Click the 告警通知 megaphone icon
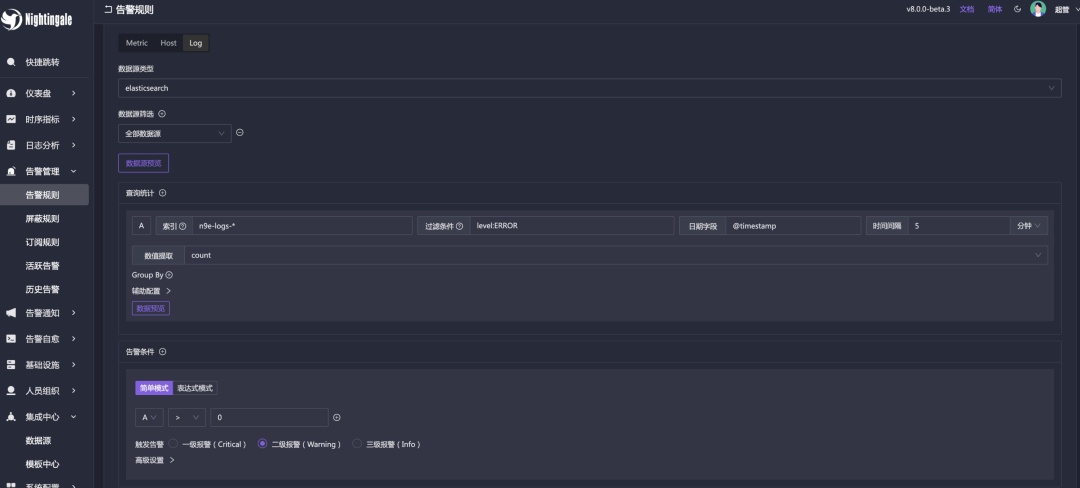The image size is (1080, 488). (11, 312)
